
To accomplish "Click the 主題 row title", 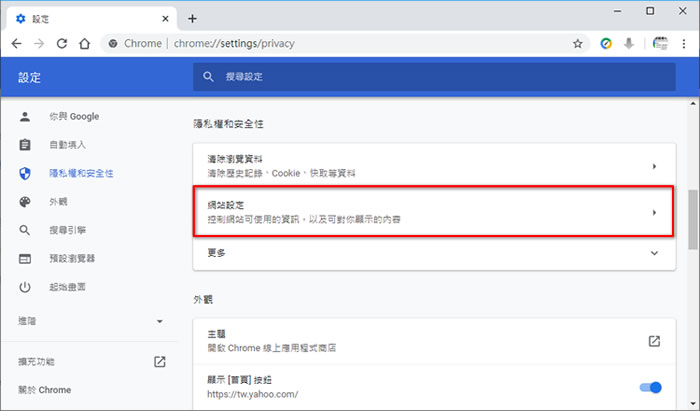I will pyautogui.click(x=217, y=334).
